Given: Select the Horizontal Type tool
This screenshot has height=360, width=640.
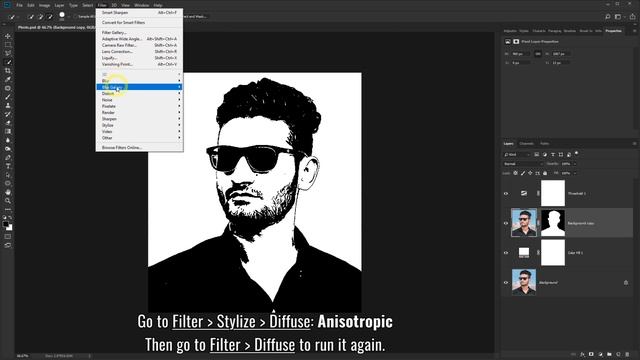Looking at the screenshot, I should pyautogui.click(x=8, y=166).
